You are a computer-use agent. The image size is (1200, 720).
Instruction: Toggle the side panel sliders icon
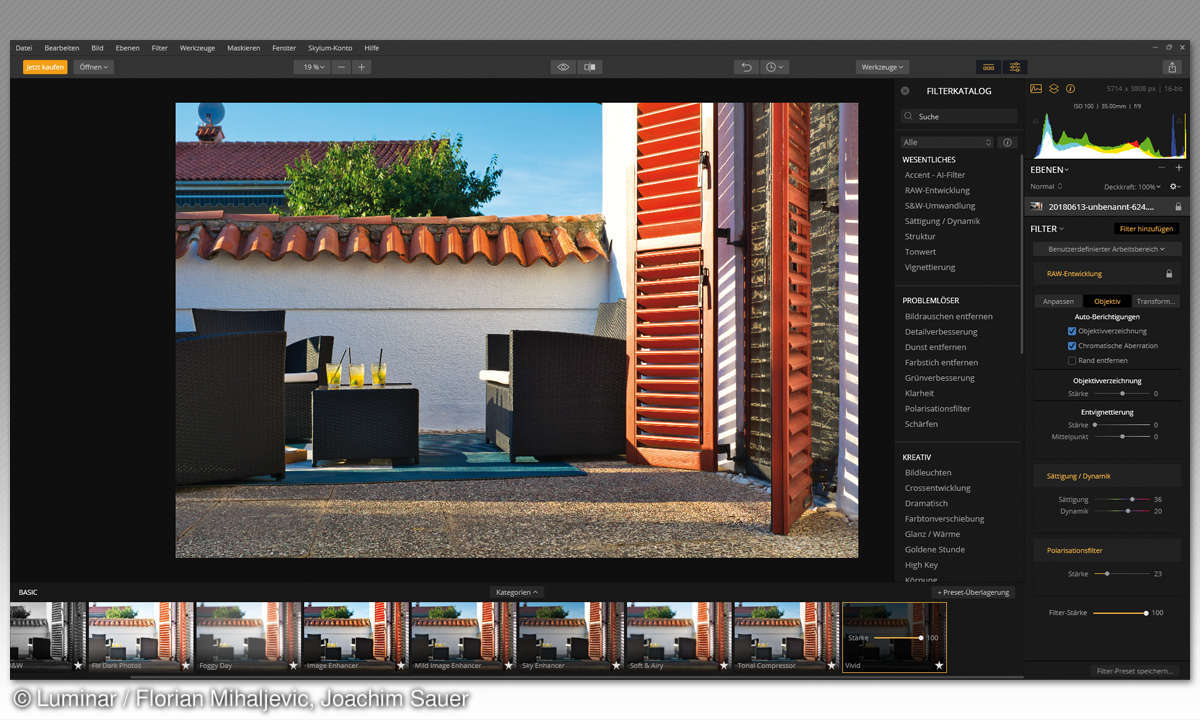1015,67
